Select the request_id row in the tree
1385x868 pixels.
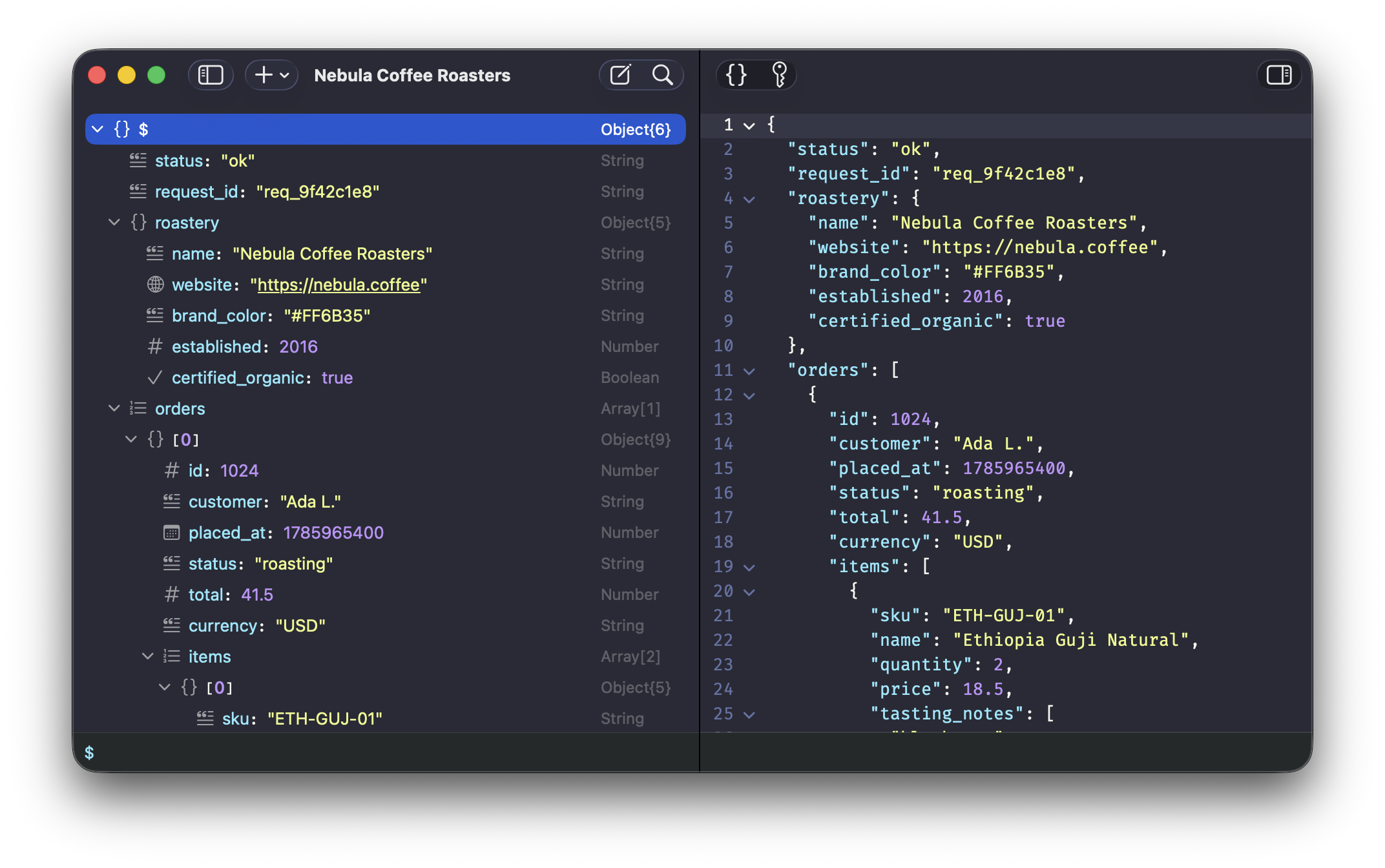click(x=386, y=191)
